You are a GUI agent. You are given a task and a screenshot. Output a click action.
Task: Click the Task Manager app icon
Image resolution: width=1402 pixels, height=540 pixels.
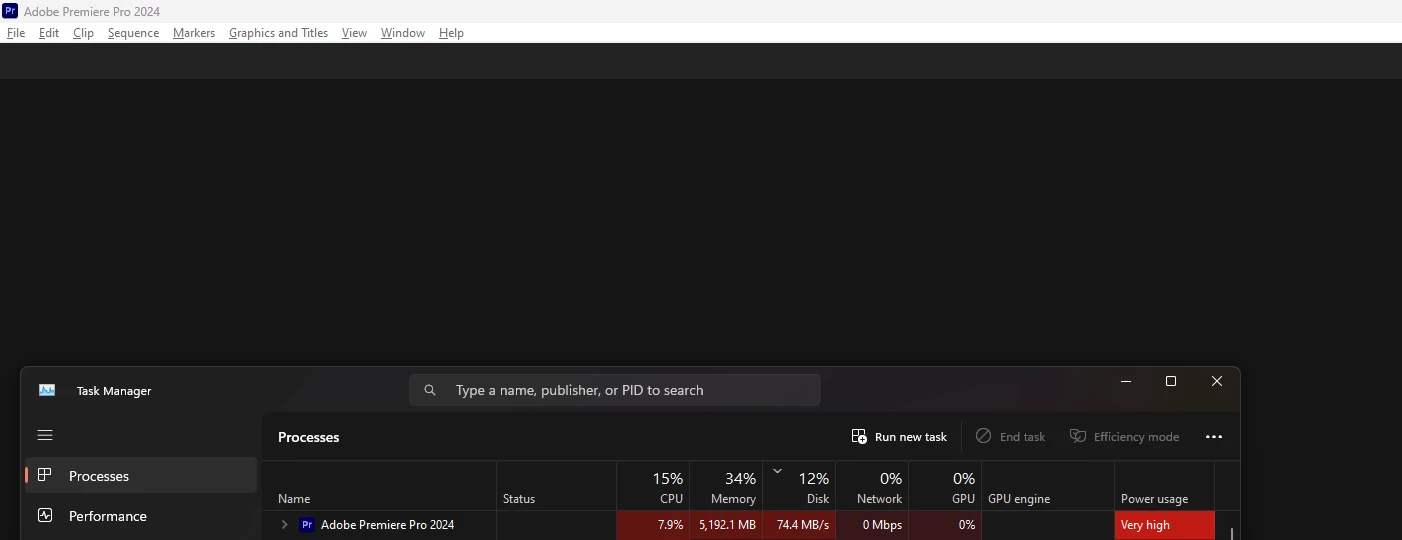[47, 390]
